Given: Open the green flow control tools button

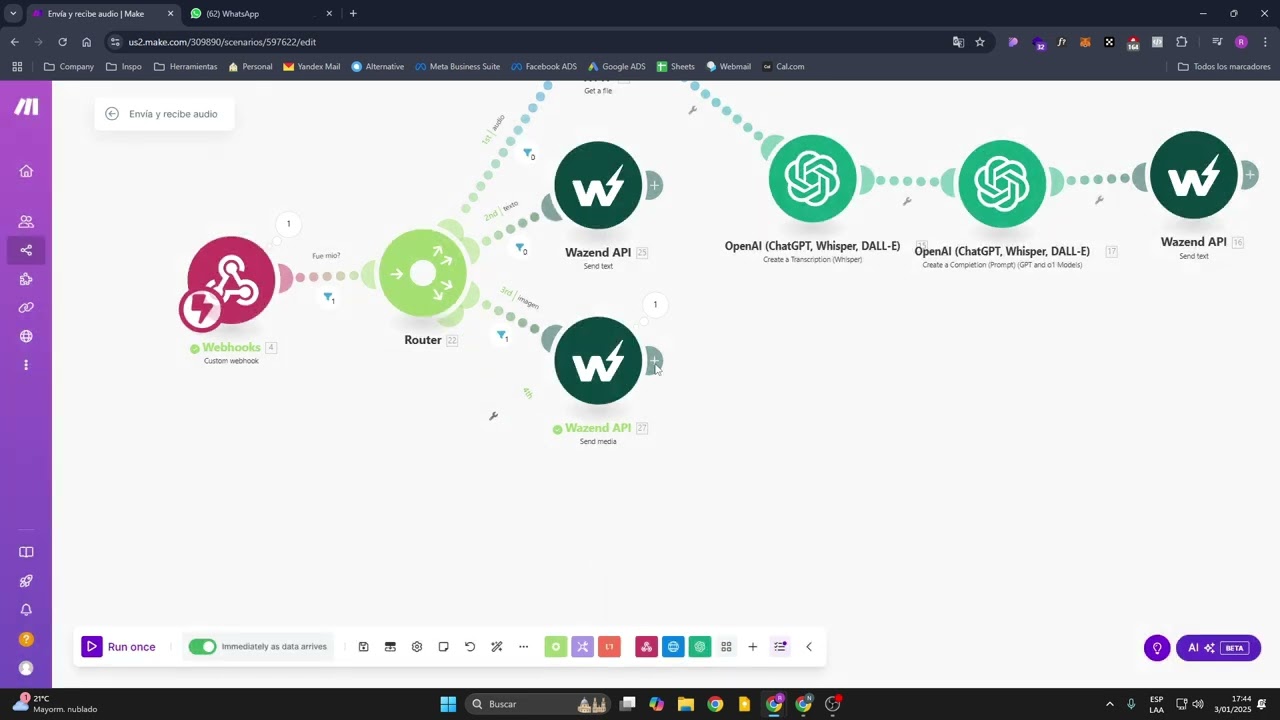Looking at the screenshot, I should pyautogui.click(x=556, y=647).
